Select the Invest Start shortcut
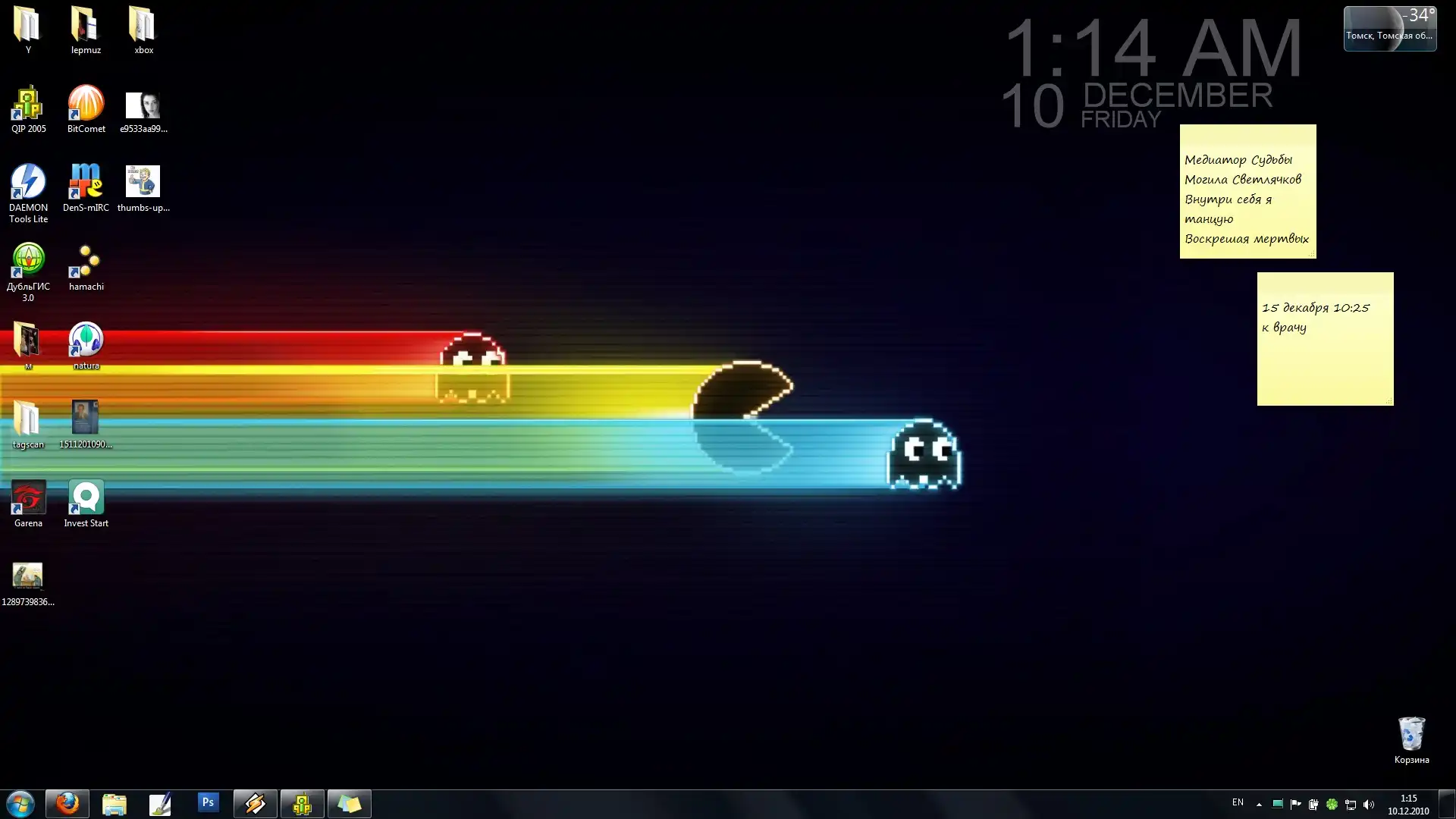 tap(86, 499)
